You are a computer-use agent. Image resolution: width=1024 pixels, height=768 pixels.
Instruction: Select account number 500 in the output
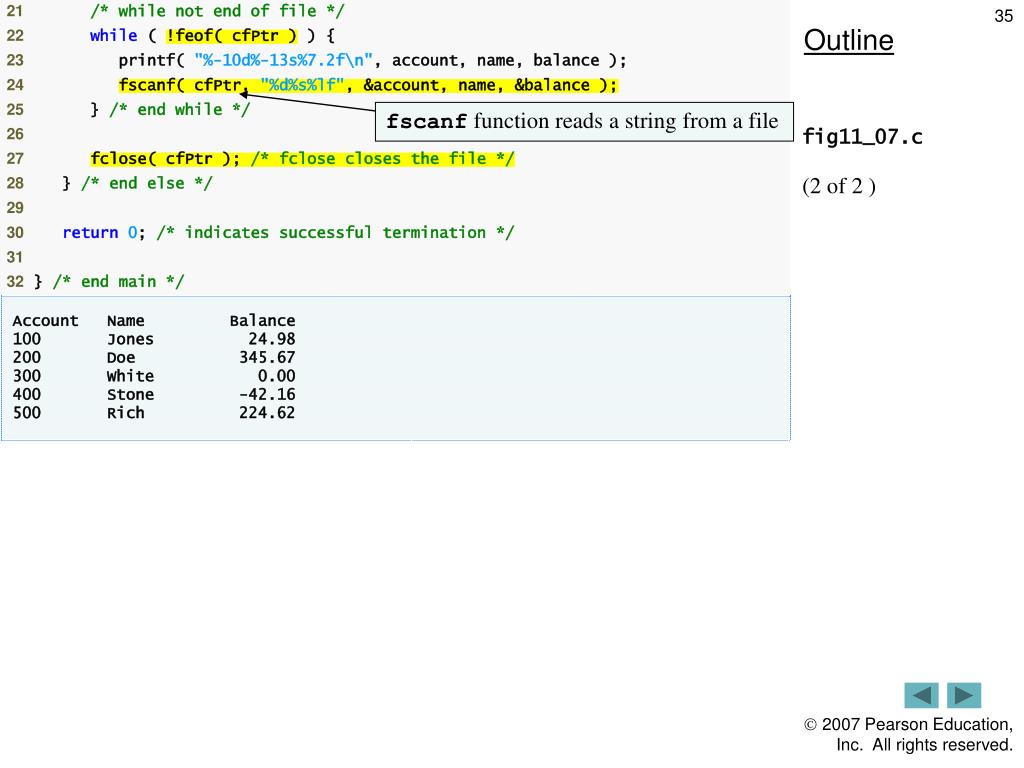[x=28, y=413]
